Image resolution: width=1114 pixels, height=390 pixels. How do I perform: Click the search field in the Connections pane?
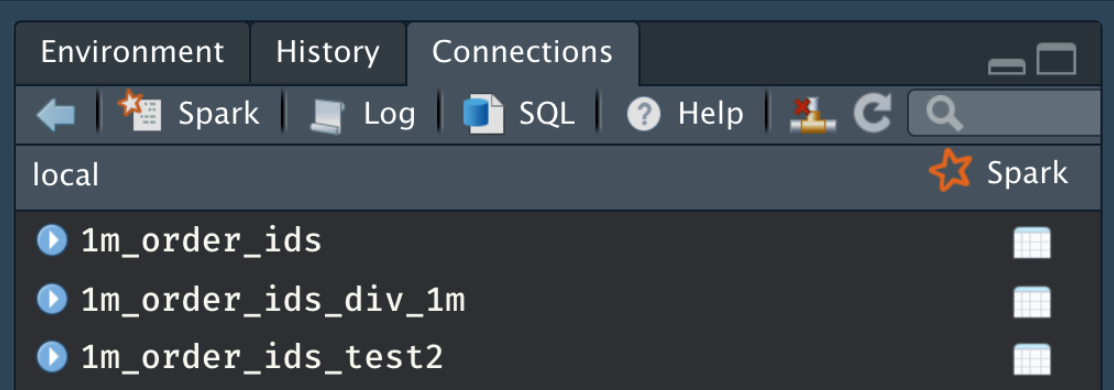(x=1010, y=113)
